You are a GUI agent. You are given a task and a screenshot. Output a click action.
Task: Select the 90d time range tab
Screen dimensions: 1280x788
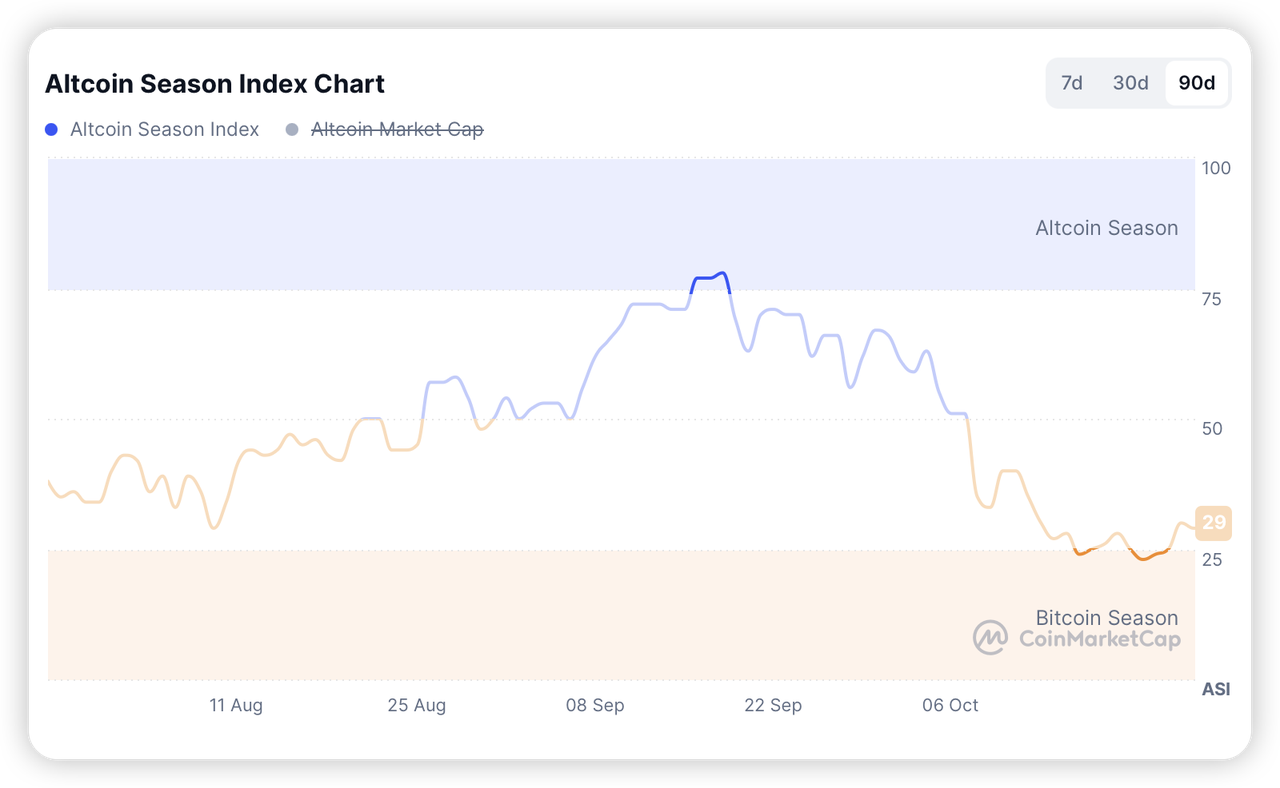tap(1197, 83)
